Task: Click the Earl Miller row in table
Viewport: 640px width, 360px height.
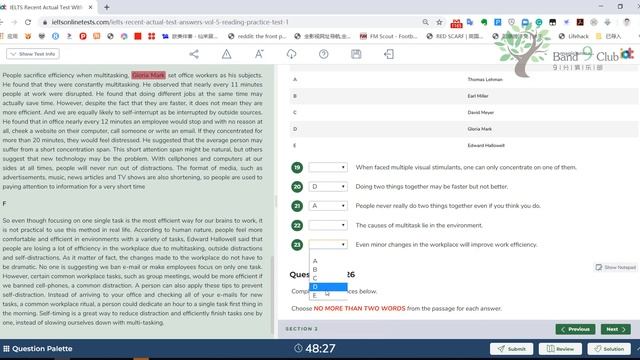Action: (464, 96)
